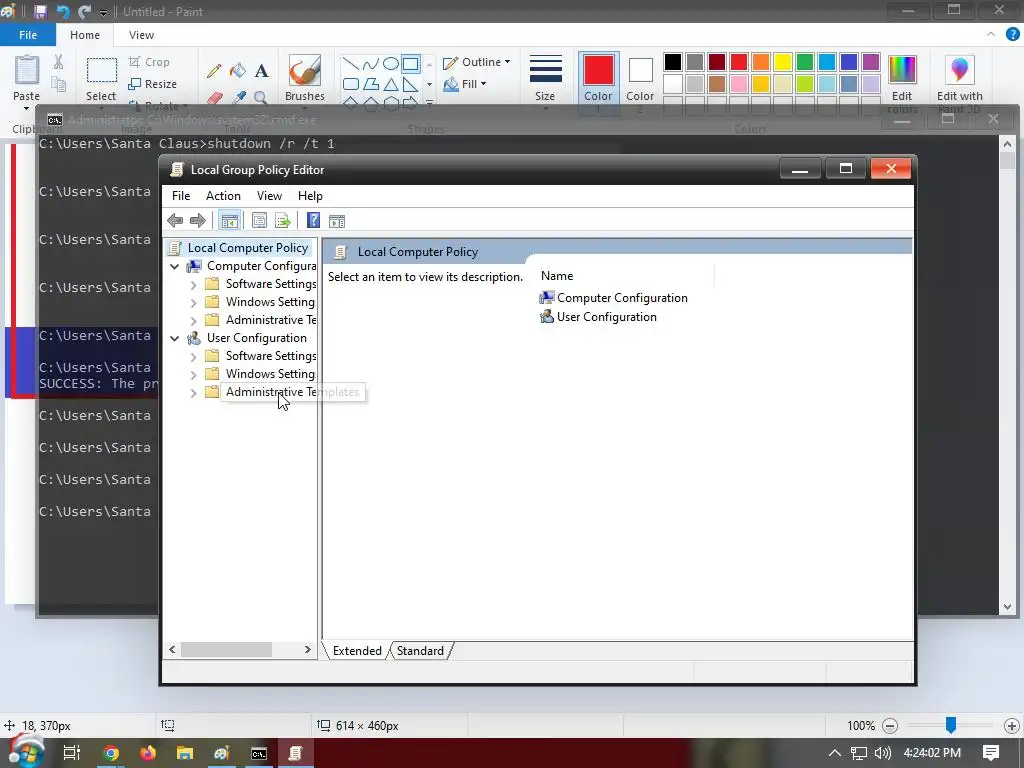1024x768 pixels.
Task: Select the Magnifier tool in Paint
Action: click(261, 98)
